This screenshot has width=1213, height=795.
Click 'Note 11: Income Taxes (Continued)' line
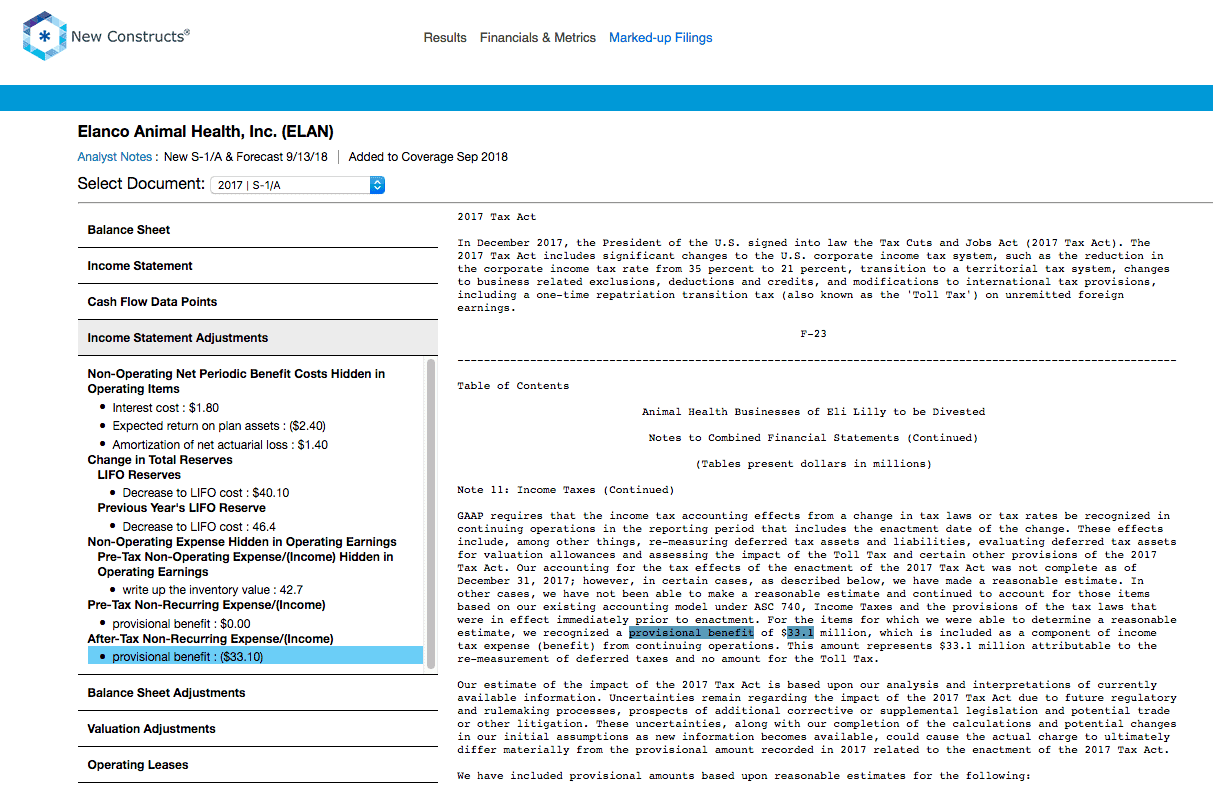566,490
